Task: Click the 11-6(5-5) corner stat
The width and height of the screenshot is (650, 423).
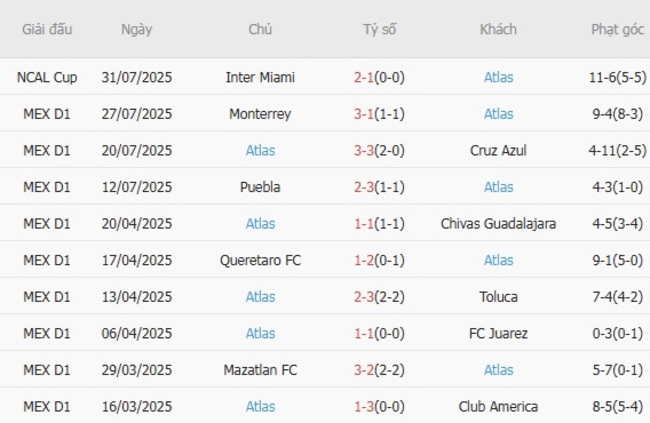Action: pos(616,77)
